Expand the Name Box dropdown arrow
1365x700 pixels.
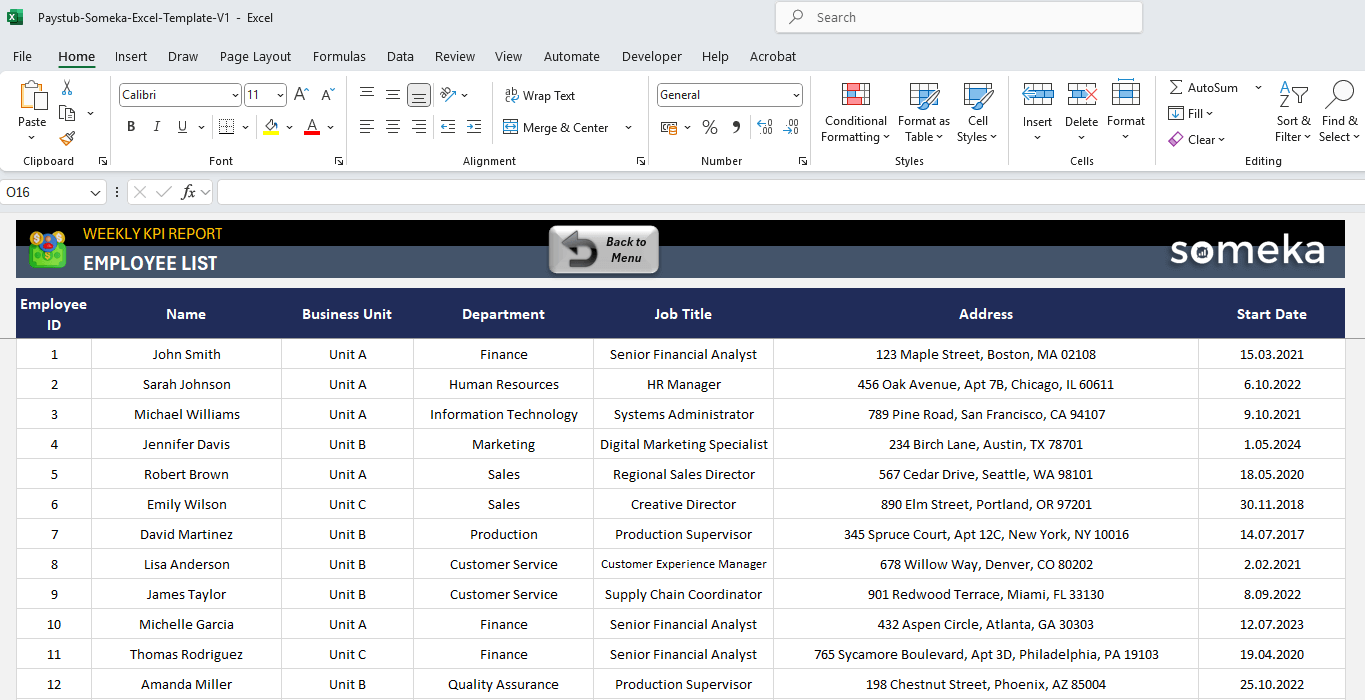click(96, 192)
